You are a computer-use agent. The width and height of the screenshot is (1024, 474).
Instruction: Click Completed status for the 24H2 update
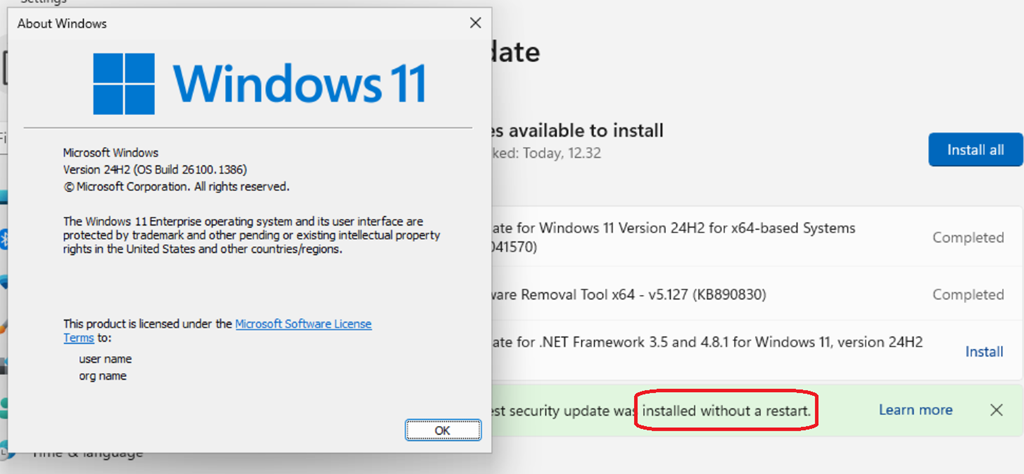968,238
